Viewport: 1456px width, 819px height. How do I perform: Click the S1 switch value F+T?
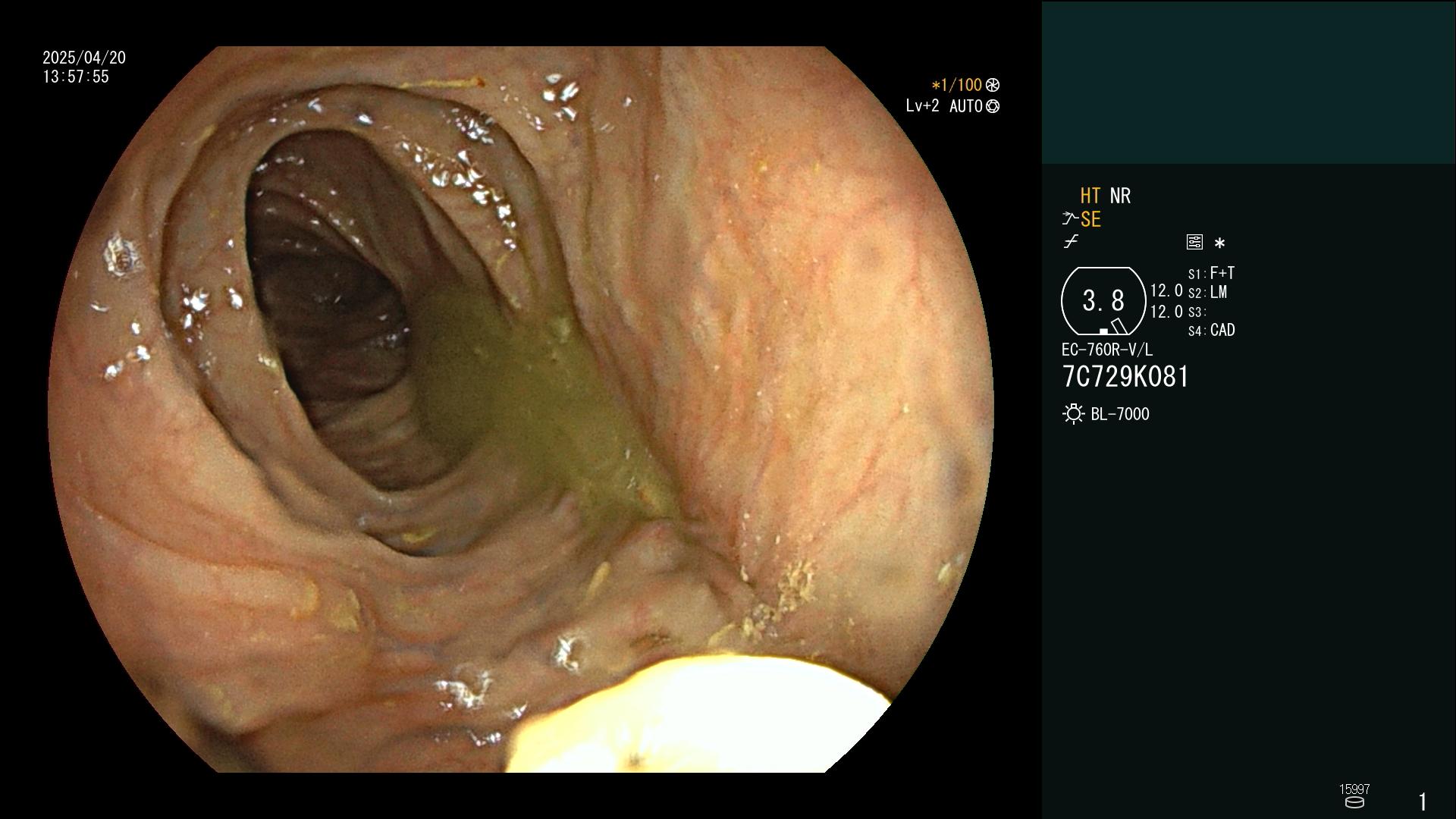[x=1222, y=273]
